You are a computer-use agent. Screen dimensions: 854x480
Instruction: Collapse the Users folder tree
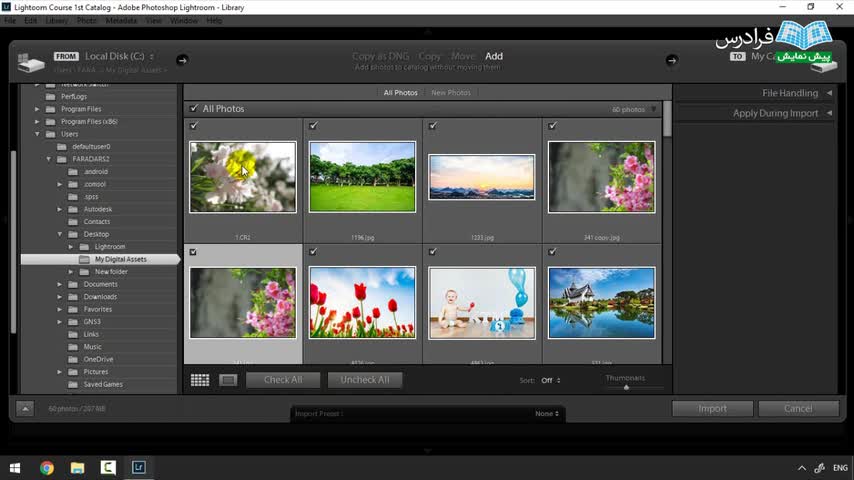coord(37,134)
